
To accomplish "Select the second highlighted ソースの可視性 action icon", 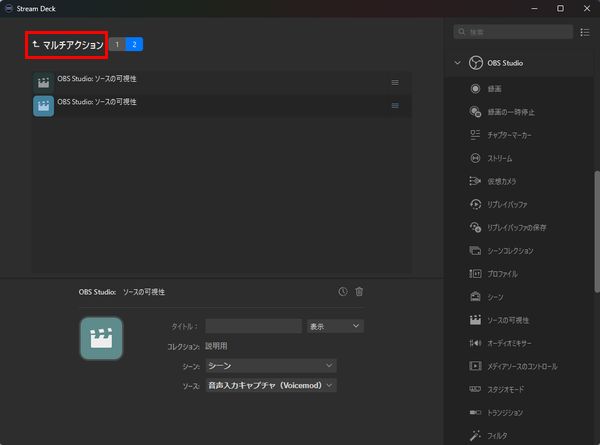I will pyautogui.click(x=43, y=106).
